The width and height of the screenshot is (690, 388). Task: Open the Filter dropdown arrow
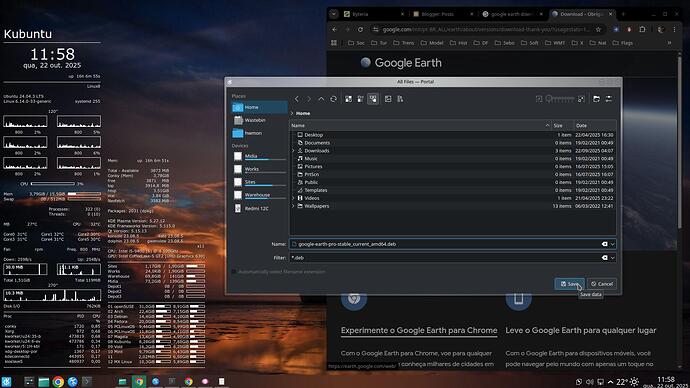(x=613, y=258)
